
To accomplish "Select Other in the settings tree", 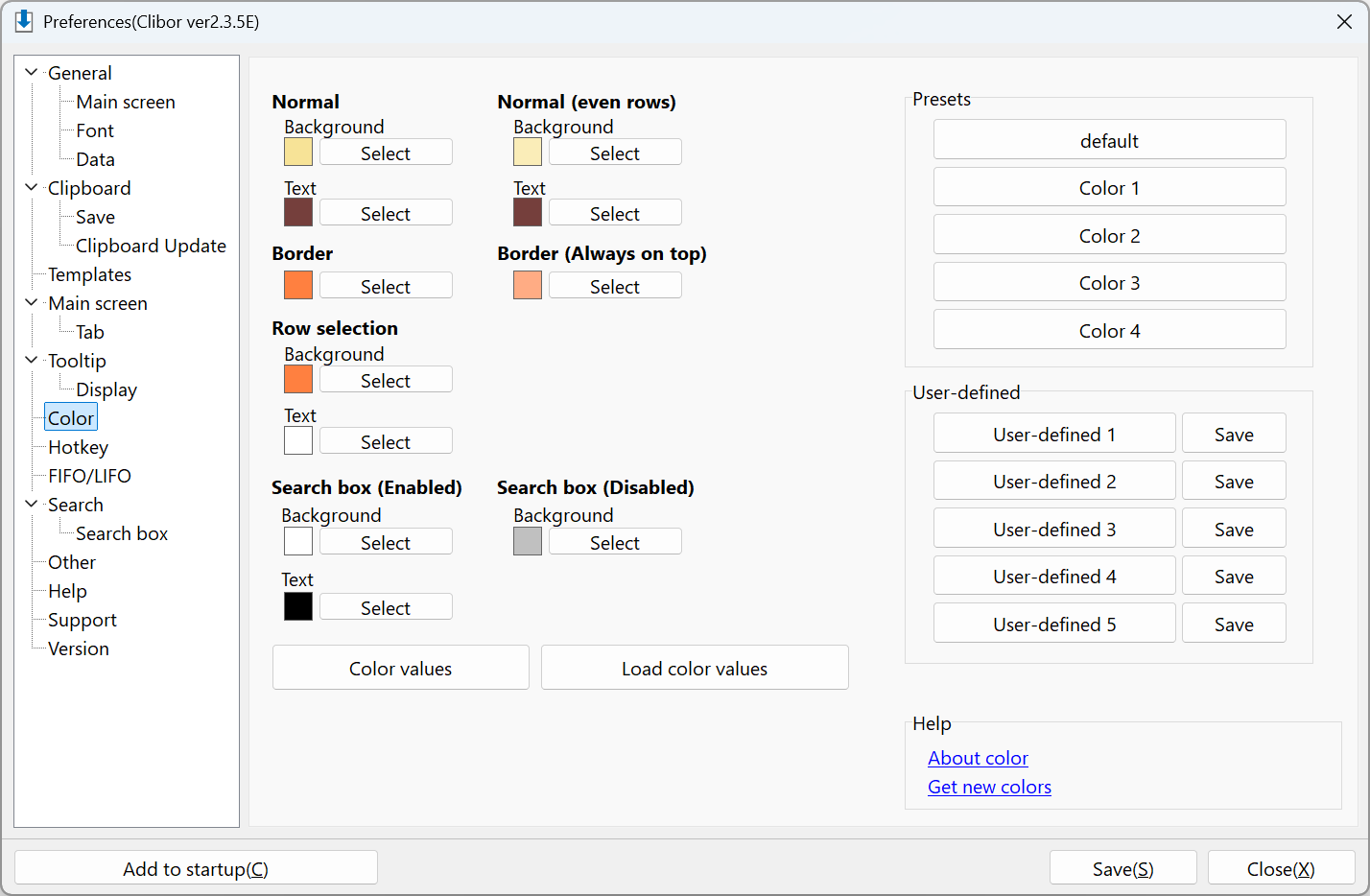I will click(x=72, y=562).
